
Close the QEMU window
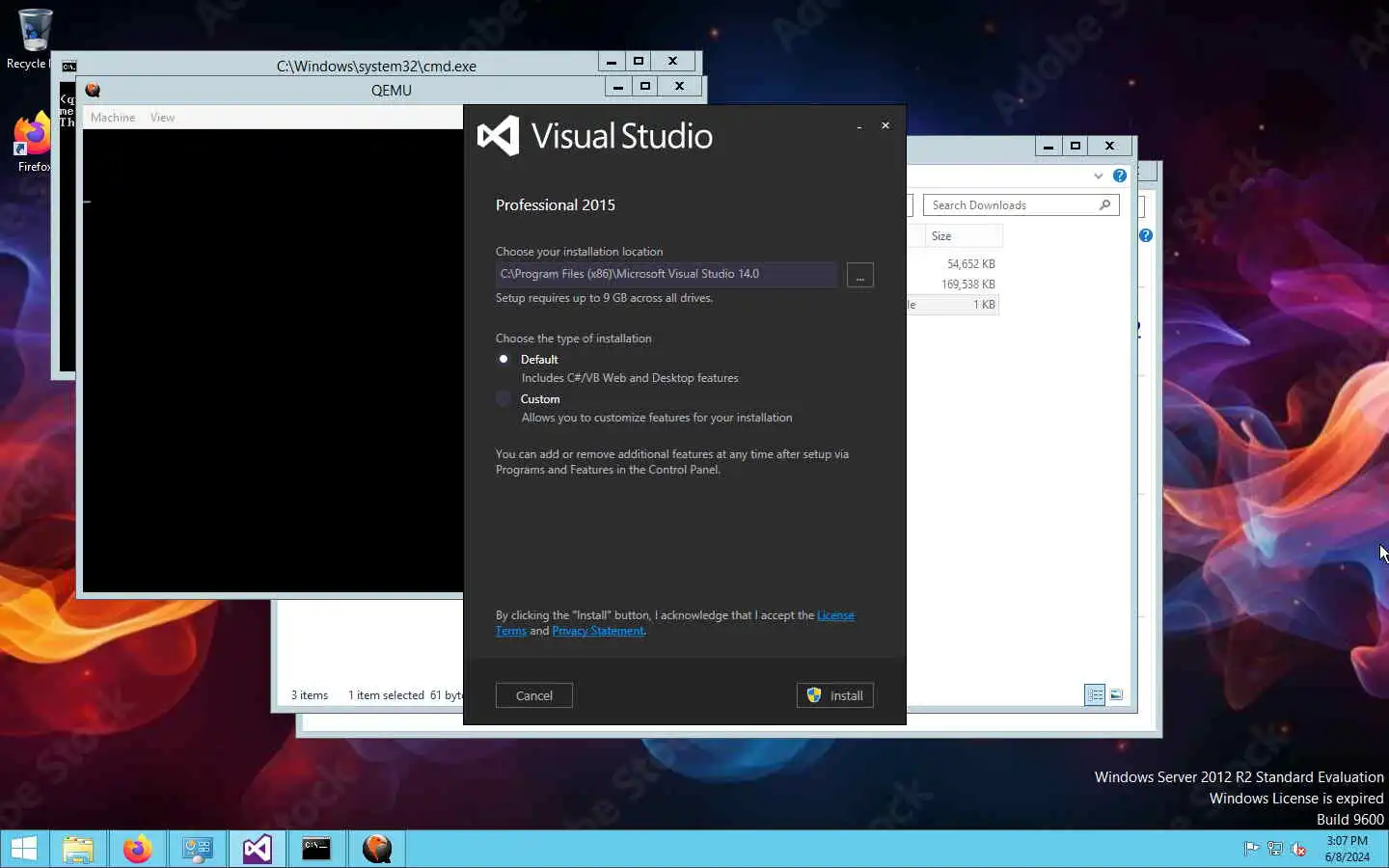point(680,87)
